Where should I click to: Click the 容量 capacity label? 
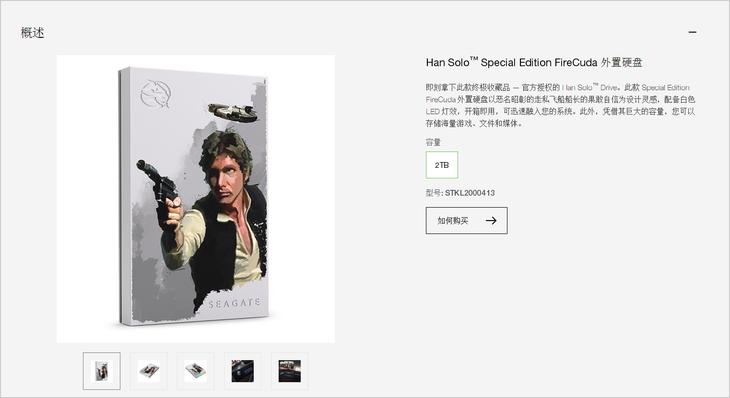pyautogui.click(x=433, y=142)
